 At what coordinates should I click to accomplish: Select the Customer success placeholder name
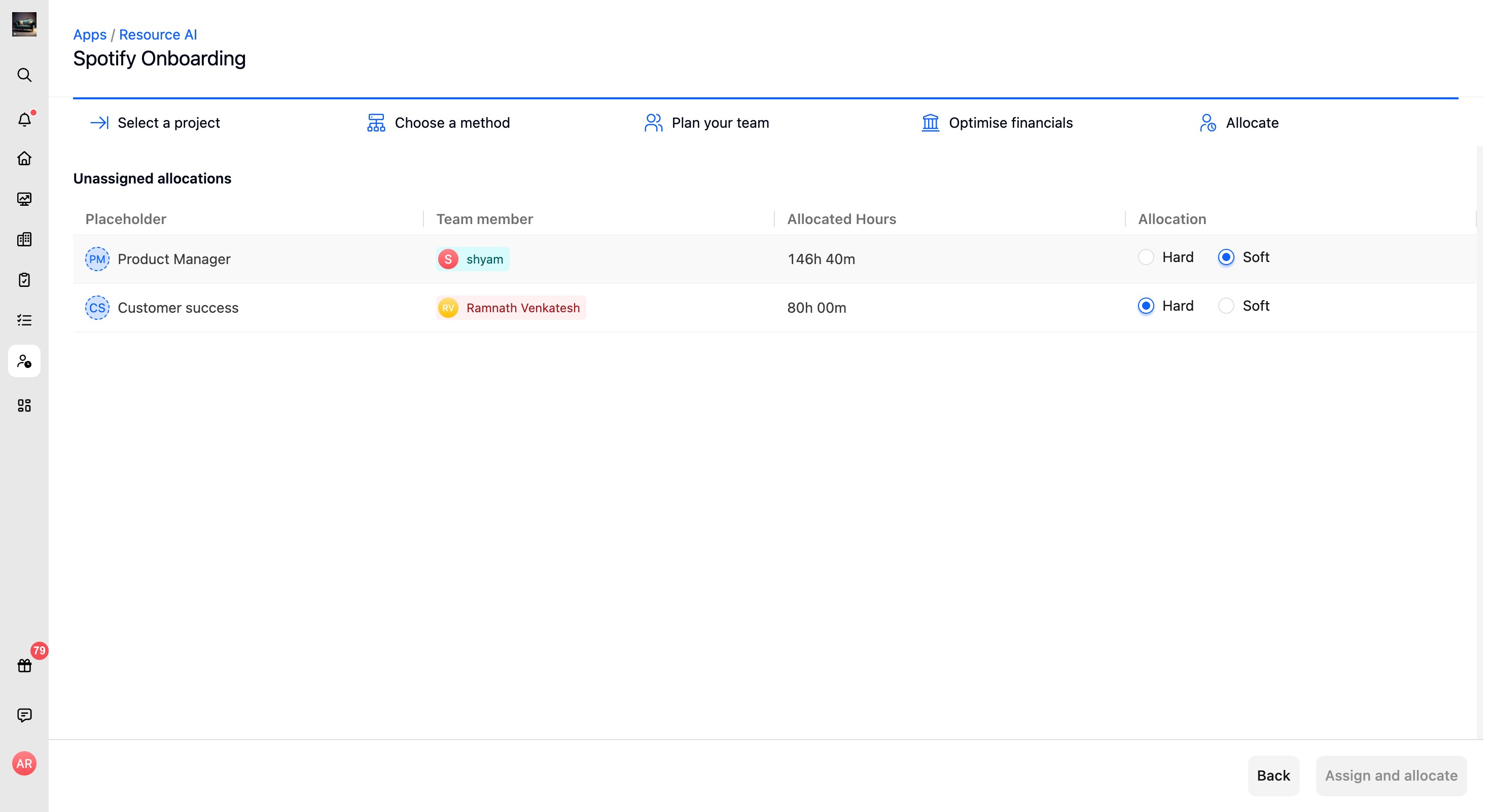tap(179, 308)
